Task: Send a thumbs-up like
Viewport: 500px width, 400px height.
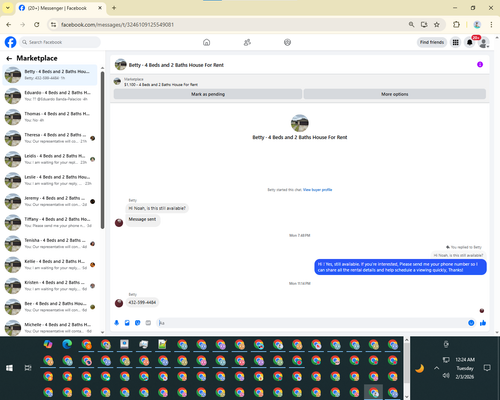Action: pos(483,323)
